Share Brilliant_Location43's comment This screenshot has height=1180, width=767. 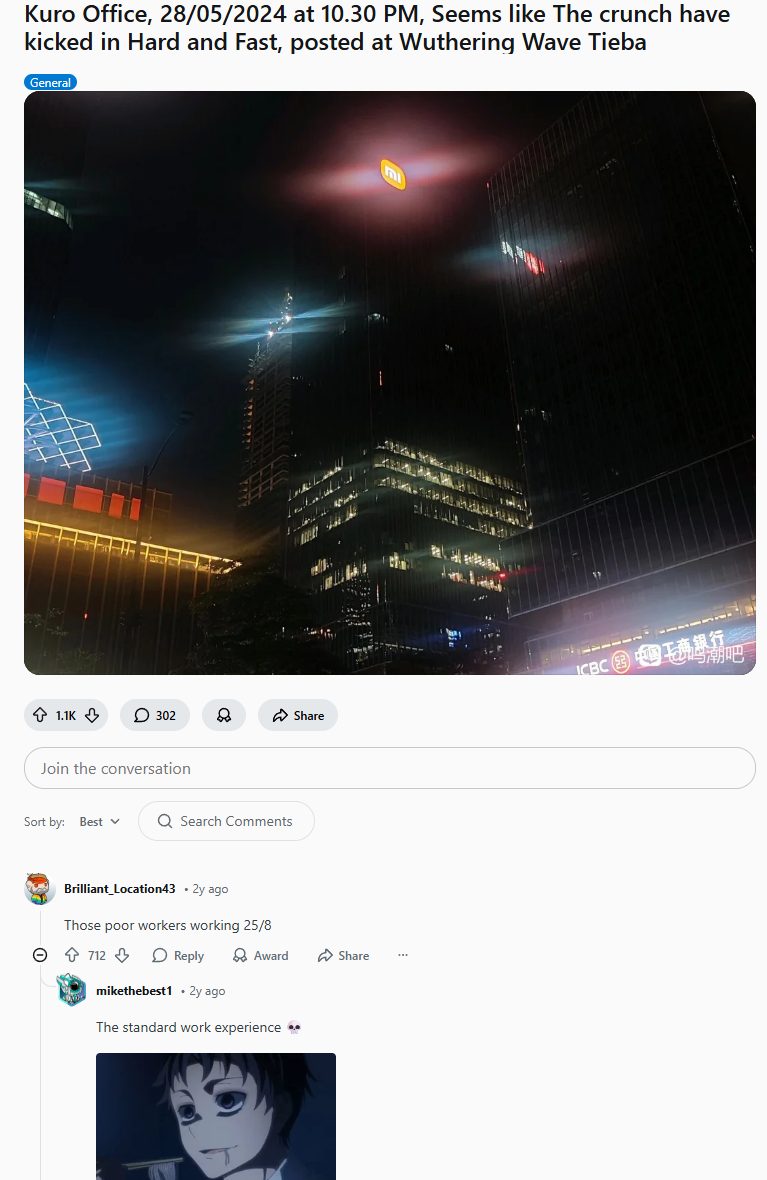pos(343,955)
